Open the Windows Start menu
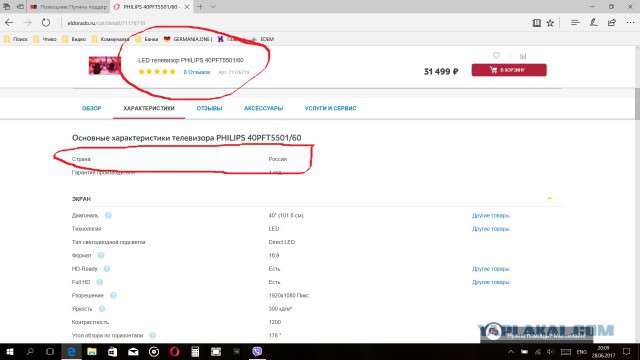 pos(9,351)
